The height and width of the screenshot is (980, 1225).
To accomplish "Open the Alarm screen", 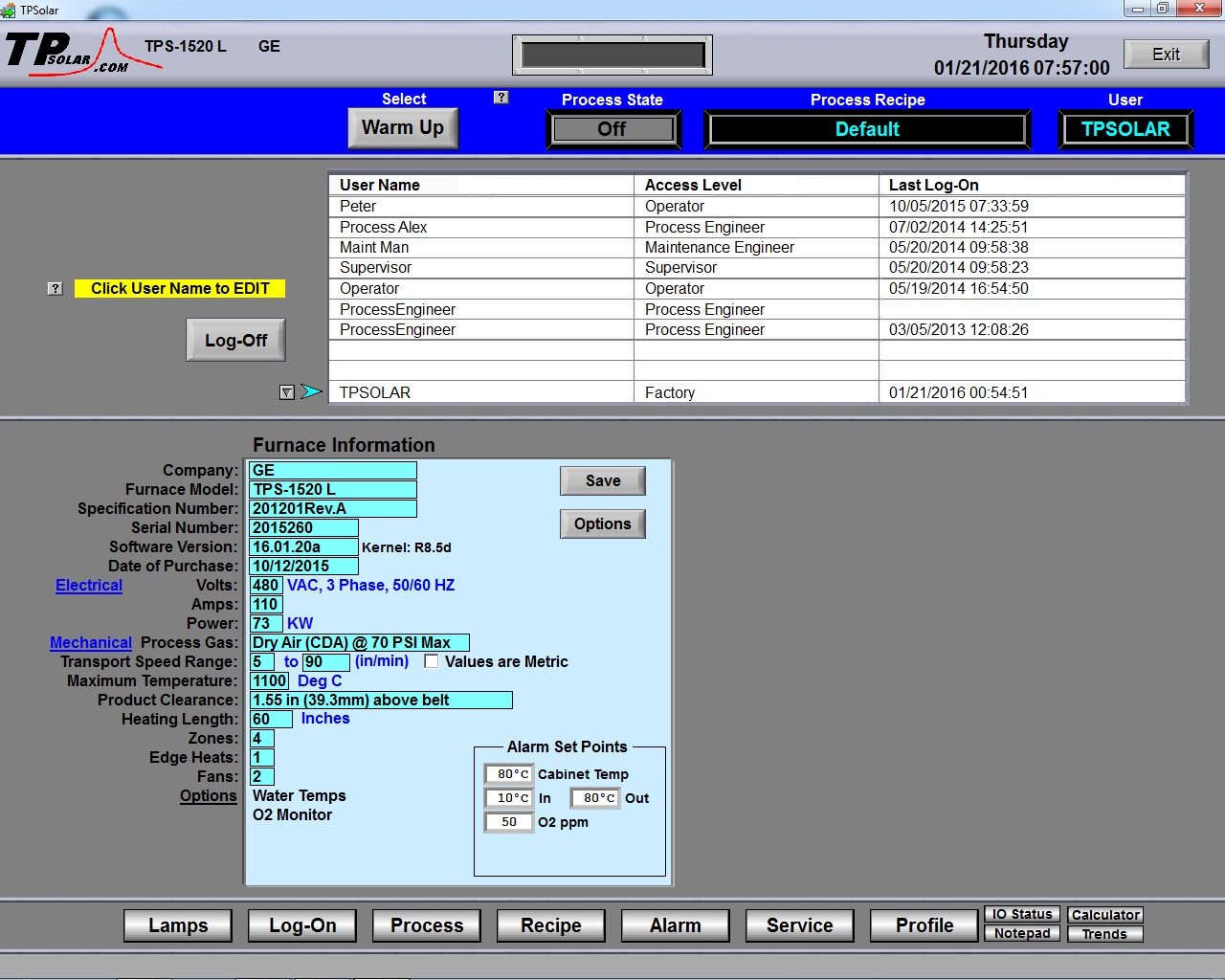I will (x=676, y=925).
